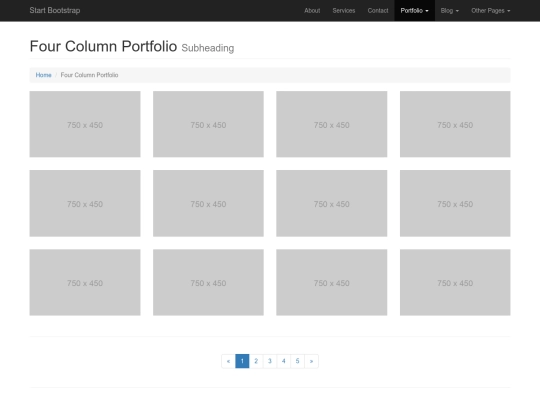This screenshot has width=540, height=405.
Task: Open Services in the navbar
Action: (x=344, y=11)
